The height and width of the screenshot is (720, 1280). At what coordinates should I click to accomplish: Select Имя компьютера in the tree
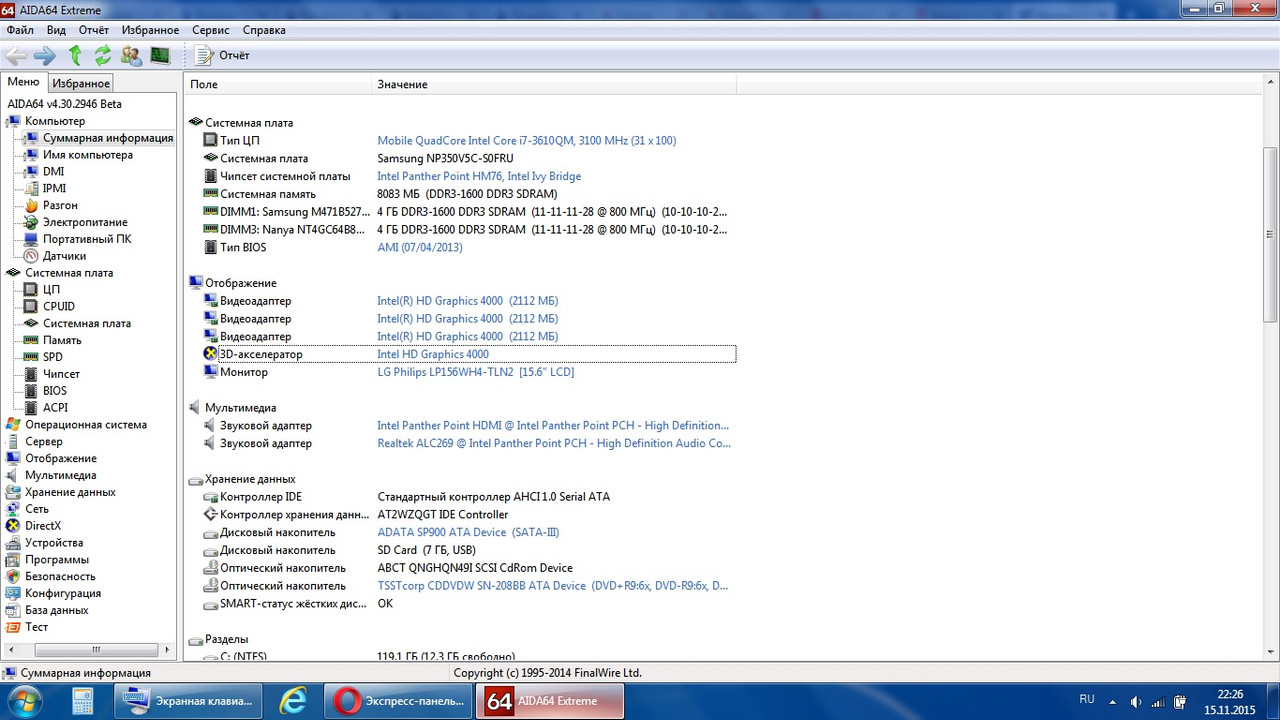click(x=88, y=155)
